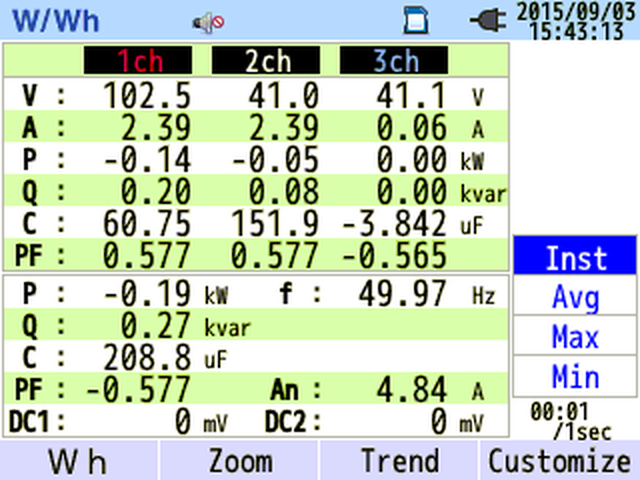Open the Trend softkey
This screenshot has width=640, height=480.
[400, 461]
